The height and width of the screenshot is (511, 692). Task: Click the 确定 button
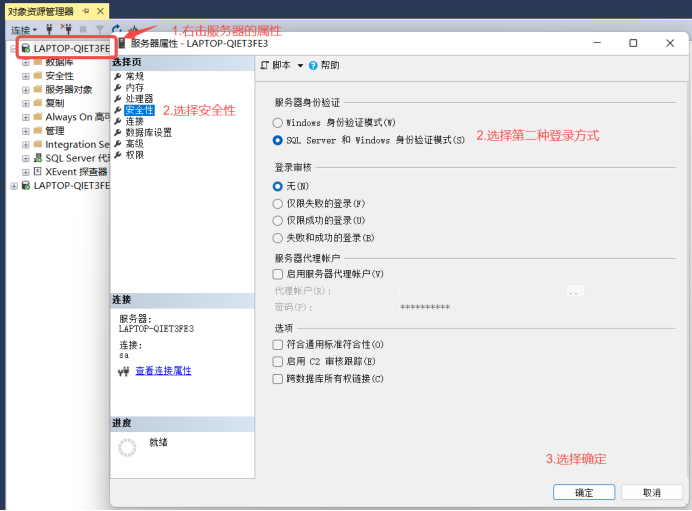tap(584, 492)
